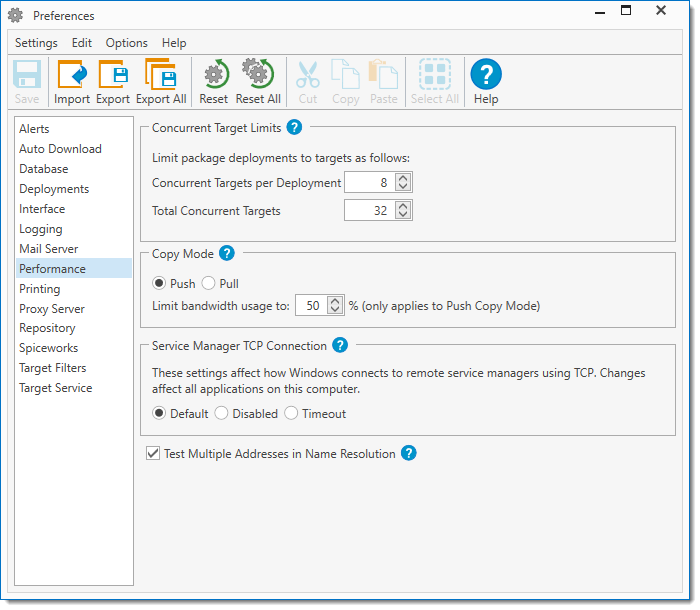Select the Timeout TCP connection option
This screenshot has height=610, width=700.
292,413
